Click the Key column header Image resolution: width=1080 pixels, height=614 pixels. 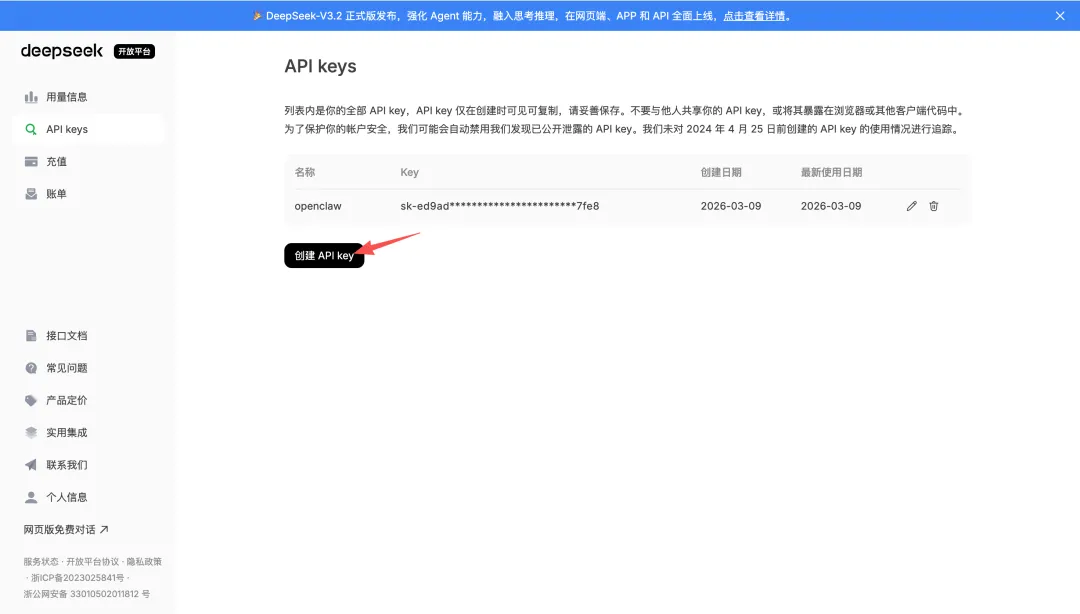[x=409, y=172]
